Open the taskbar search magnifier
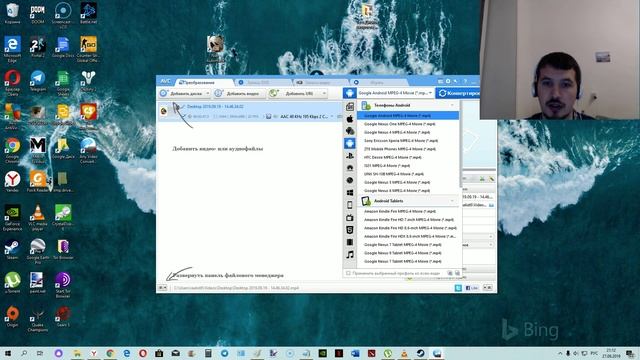640x360 pixels. click(24, 353)
